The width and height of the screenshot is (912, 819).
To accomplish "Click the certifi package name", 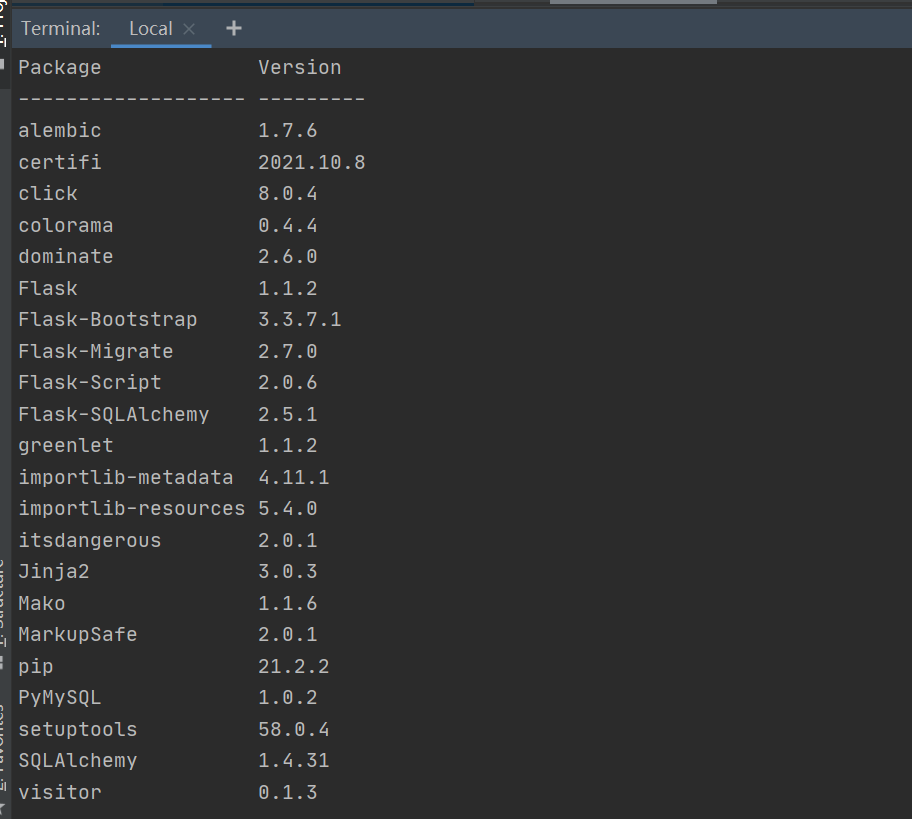I will [x=60, y=162].
